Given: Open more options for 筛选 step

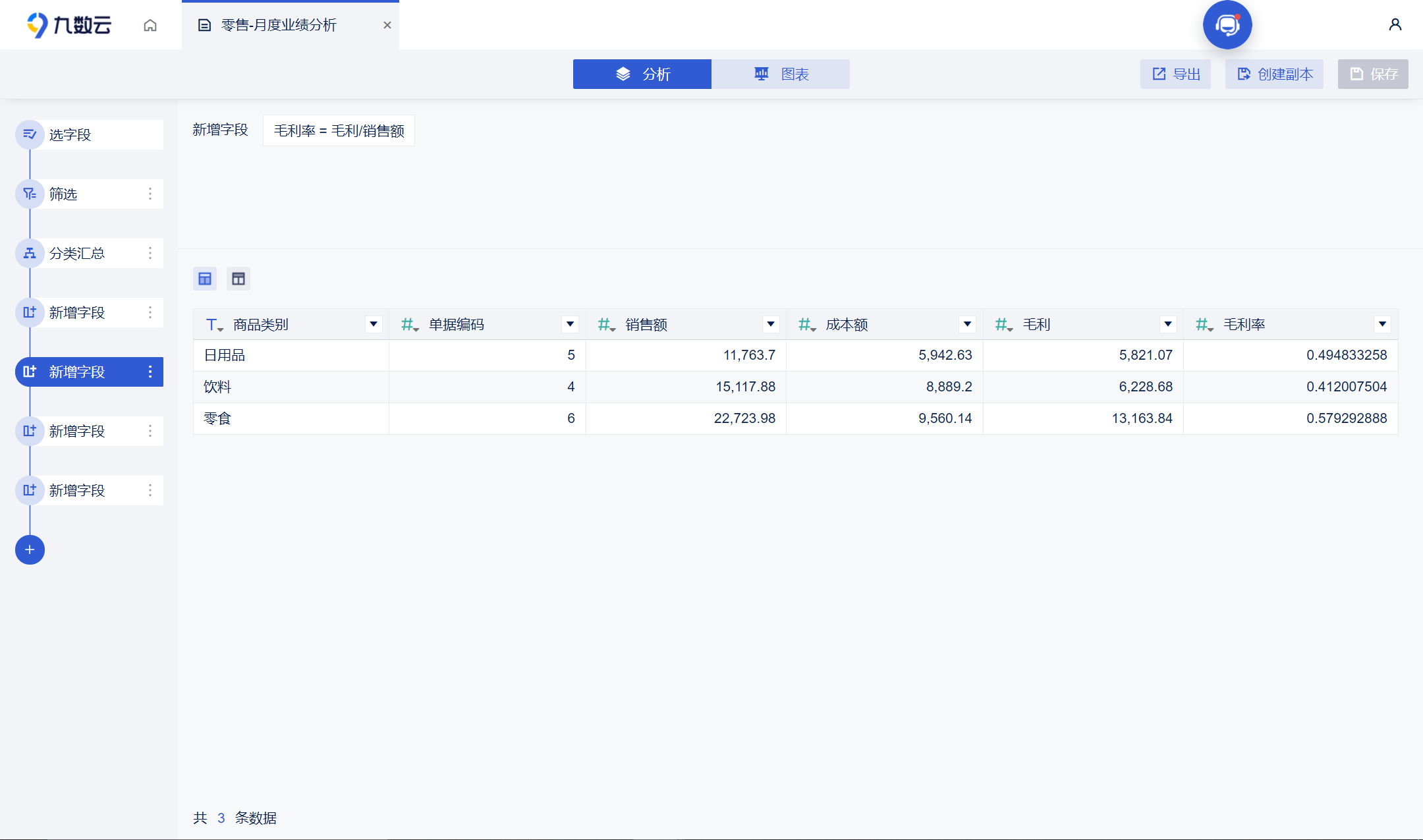Looking at the screenshot, I should click(150, 194).
